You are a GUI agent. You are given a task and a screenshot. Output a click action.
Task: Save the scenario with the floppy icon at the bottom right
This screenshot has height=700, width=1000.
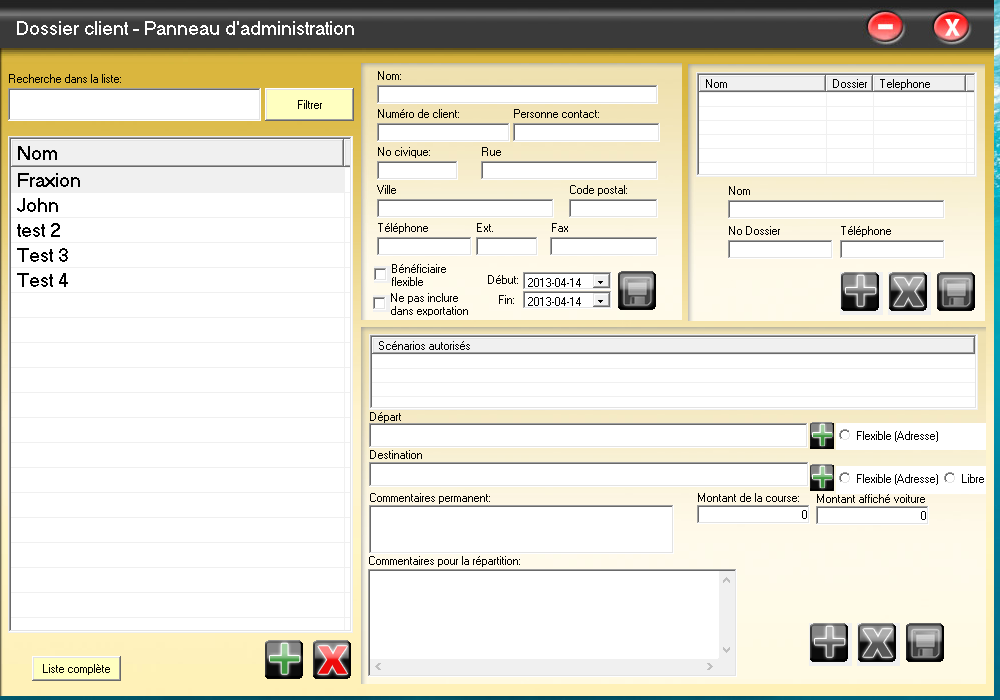[x=925, y=643]
